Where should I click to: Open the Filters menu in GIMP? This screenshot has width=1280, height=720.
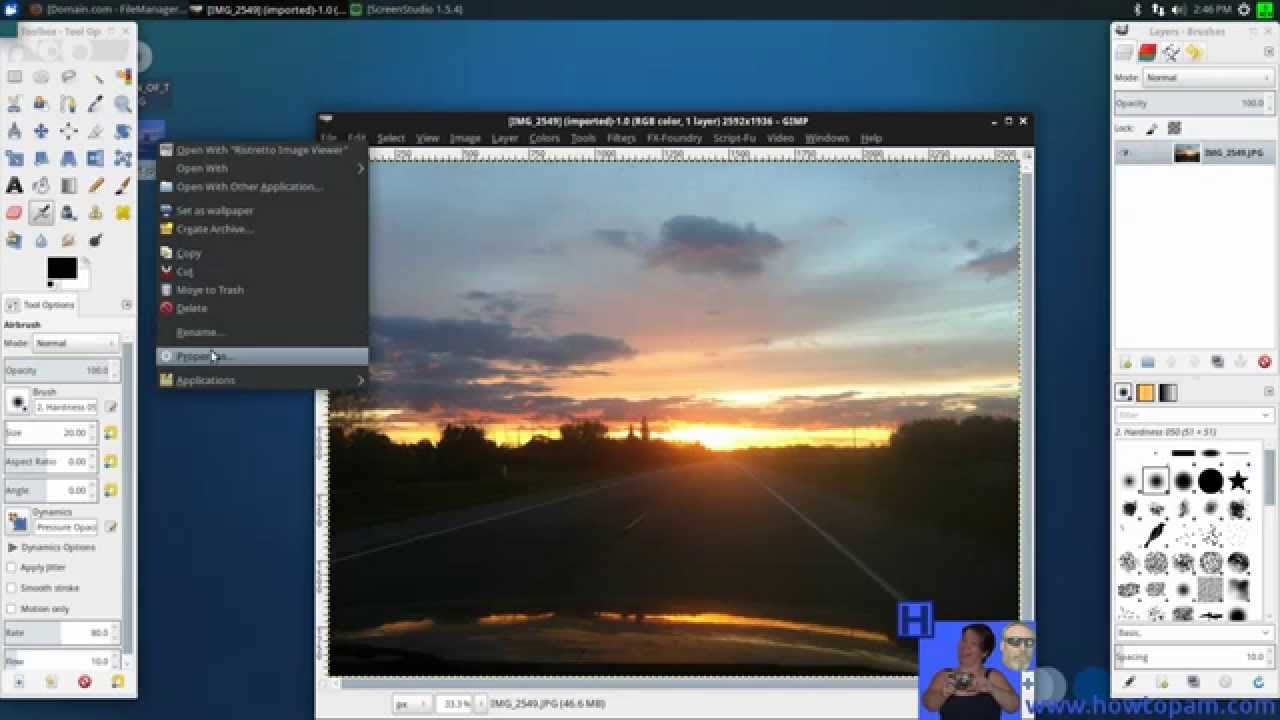click(x=621, y=138)
